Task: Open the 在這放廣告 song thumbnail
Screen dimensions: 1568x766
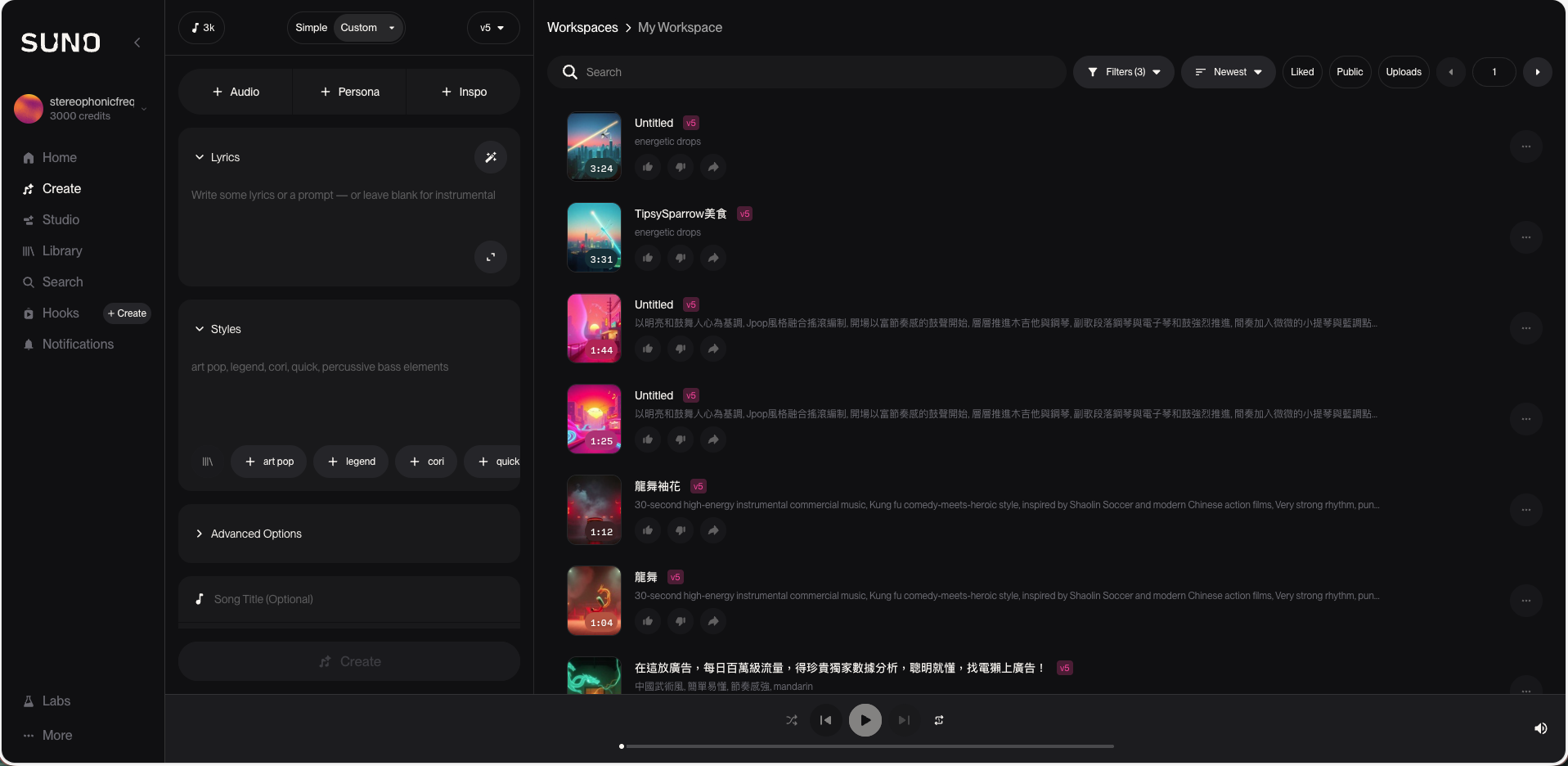Action: [594, 676]
